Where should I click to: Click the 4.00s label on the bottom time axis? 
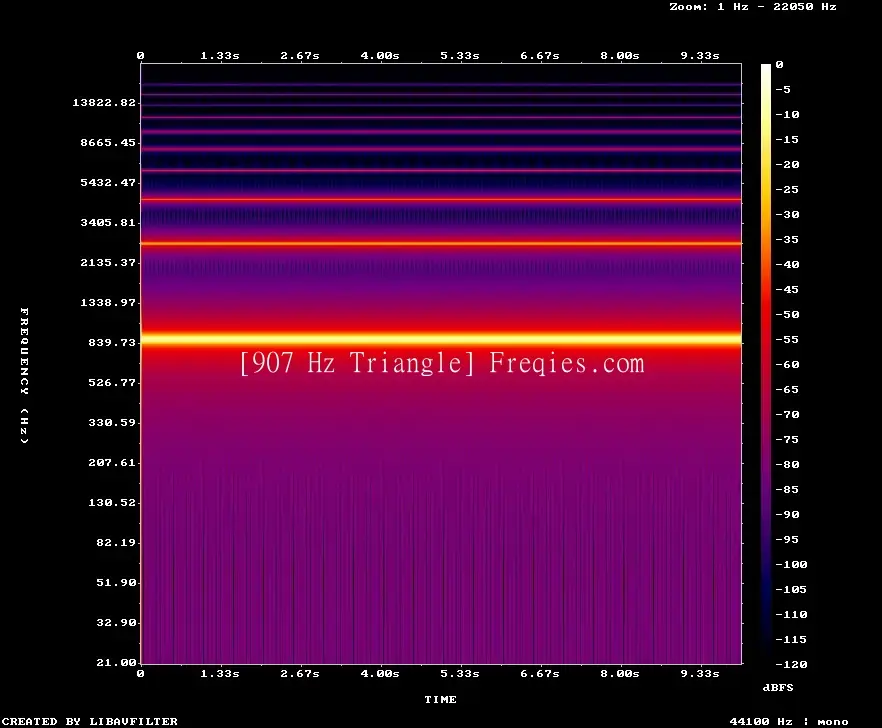(x=380, y=673)
